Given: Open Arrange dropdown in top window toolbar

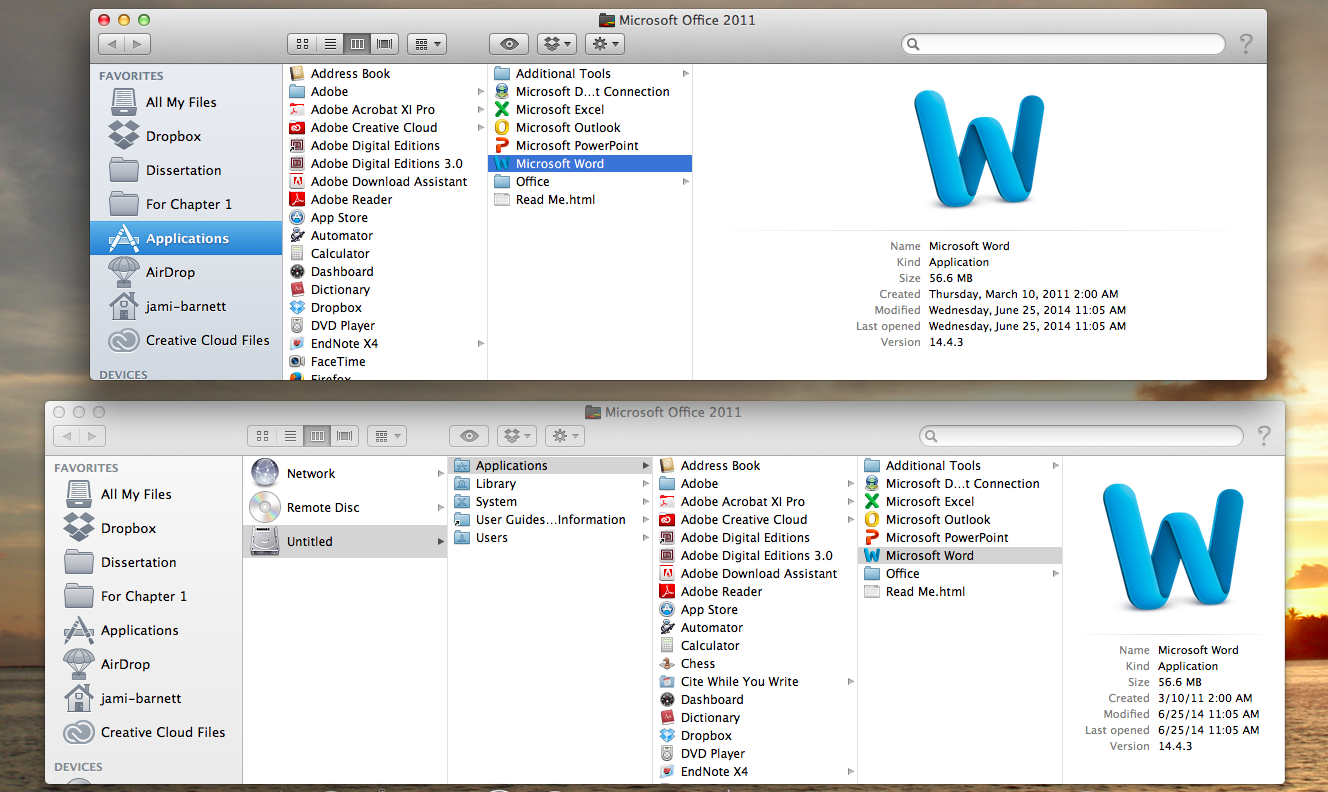Looking at the screenshot, I should pyautogui.click(x=427, y=44).
